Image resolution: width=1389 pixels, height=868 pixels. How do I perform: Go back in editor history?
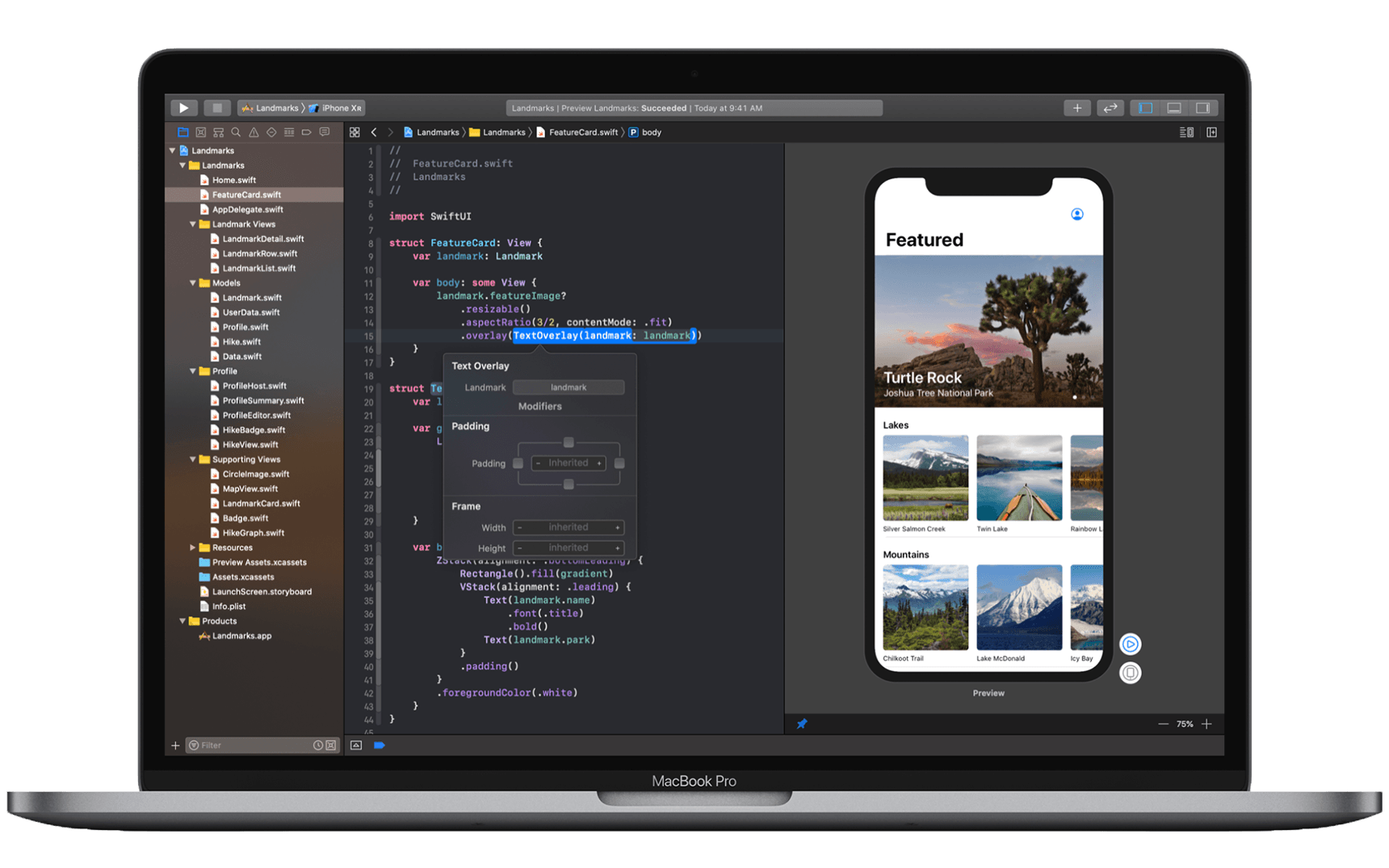374,132
